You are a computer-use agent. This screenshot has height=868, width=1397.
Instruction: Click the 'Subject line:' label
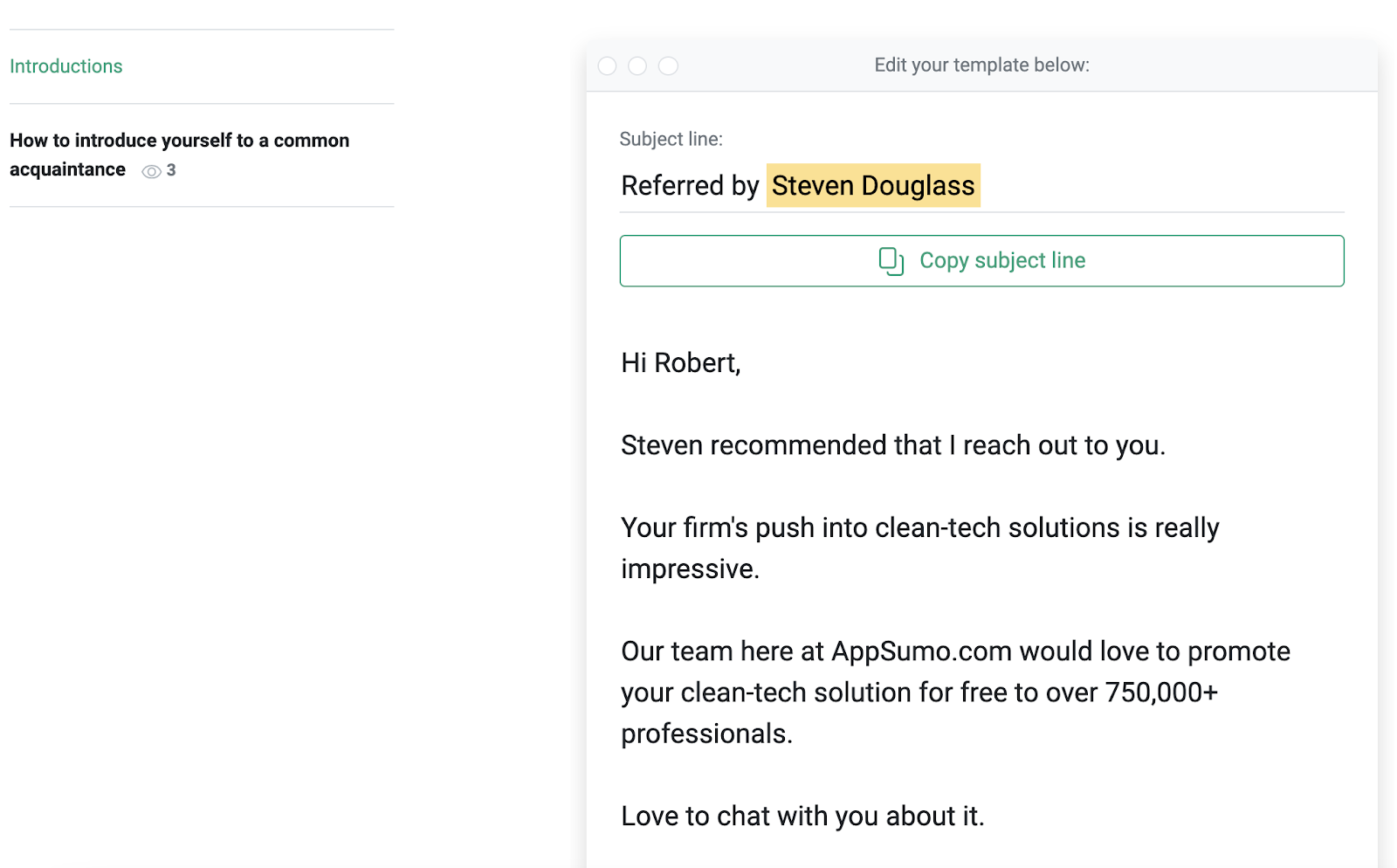click(x=671, y=139)
